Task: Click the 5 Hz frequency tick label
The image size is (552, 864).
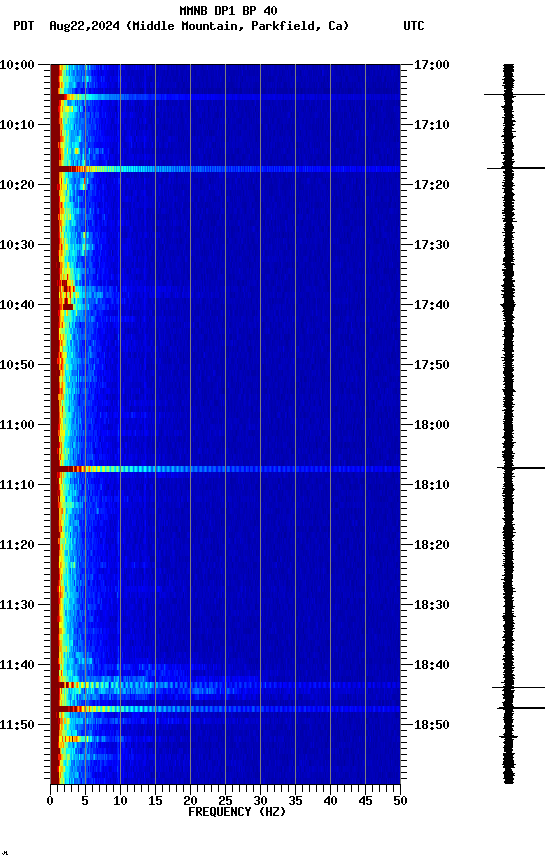Action: [85, 801]
